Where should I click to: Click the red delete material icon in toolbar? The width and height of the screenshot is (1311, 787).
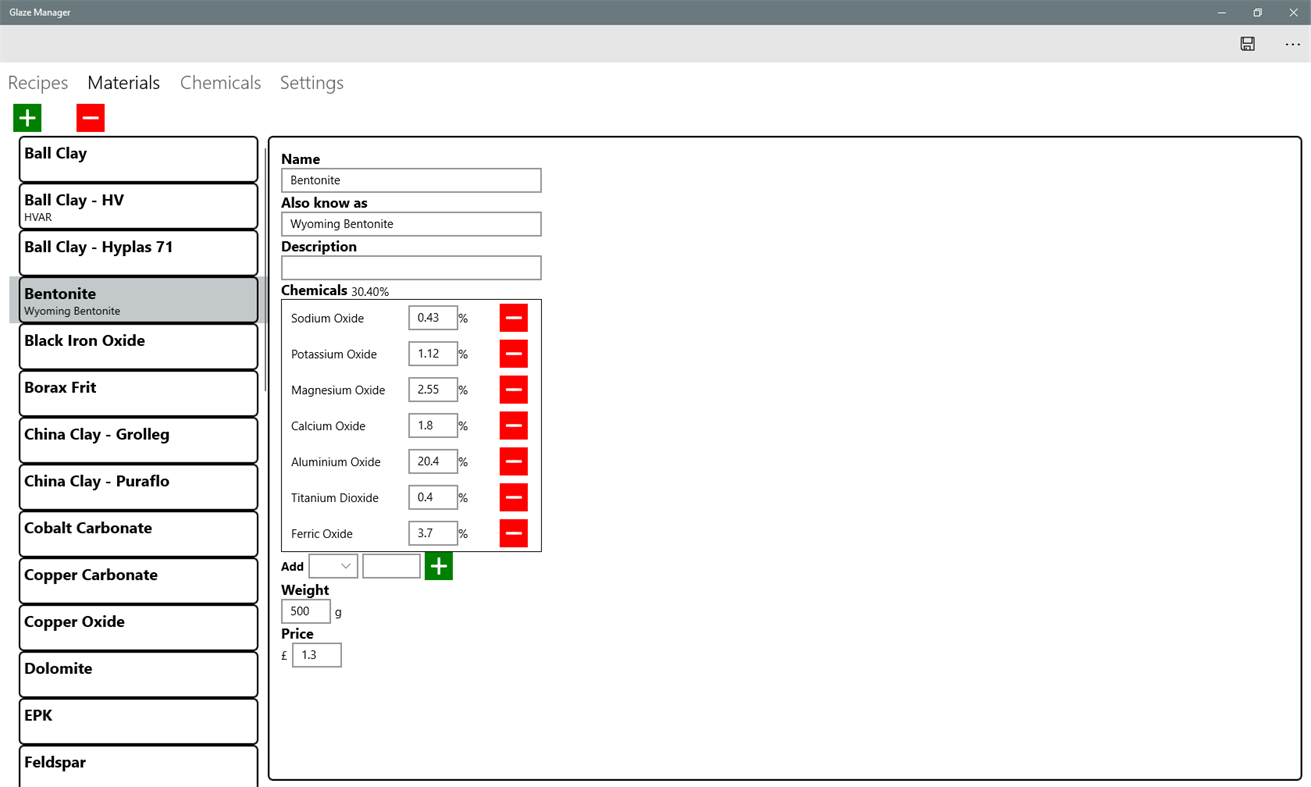(90, 117)
